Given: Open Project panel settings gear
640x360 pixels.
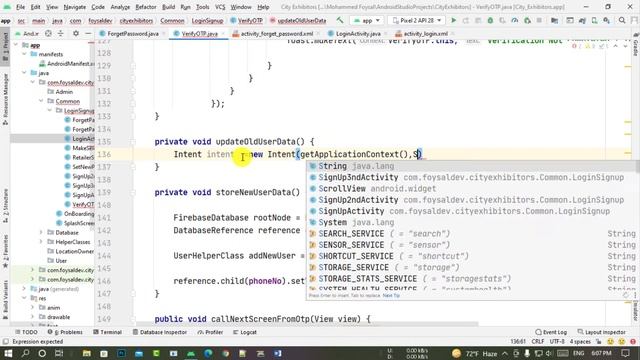Looking at the screenshot, I should [x=76, y=33].
